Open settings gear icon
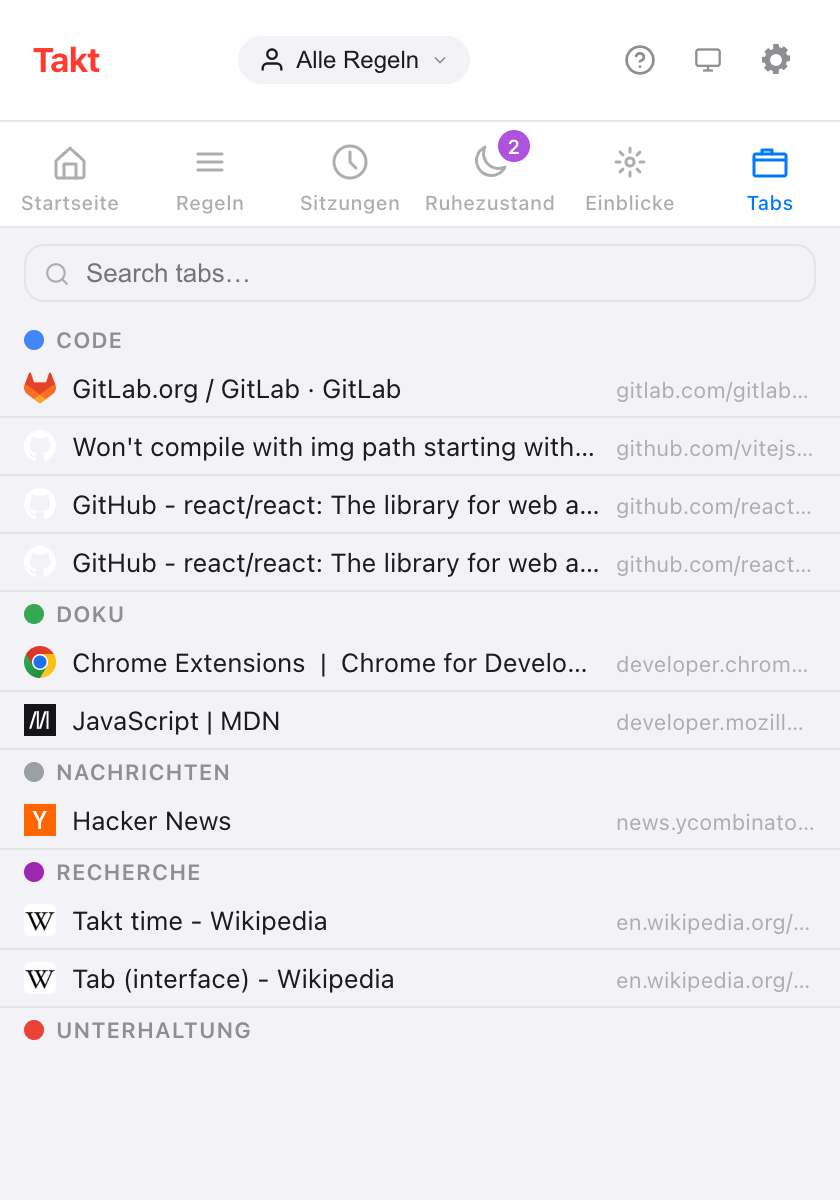The height and width of the screenshot is (1200, 840). 776,60
